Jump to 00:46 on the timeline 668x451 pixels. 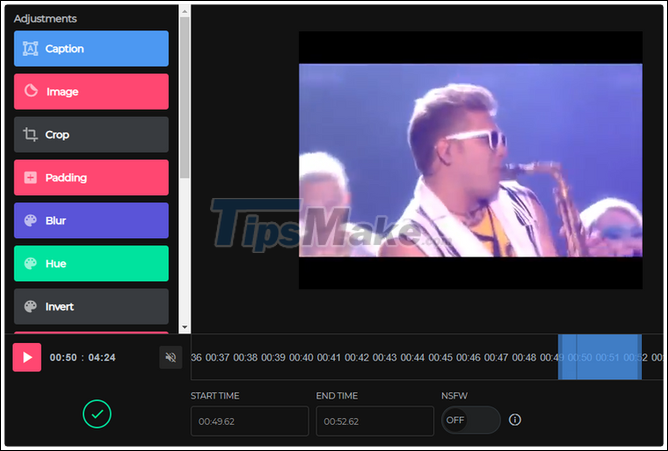coord(468,357)
